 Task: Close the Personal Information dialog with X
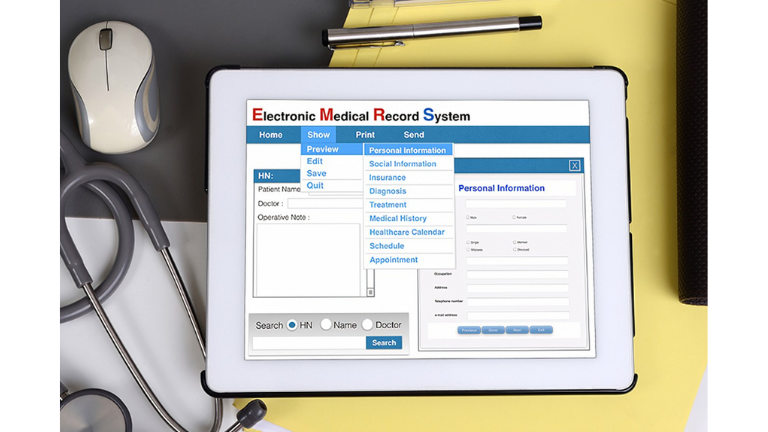pyautogui.click(x=574, y=166)
